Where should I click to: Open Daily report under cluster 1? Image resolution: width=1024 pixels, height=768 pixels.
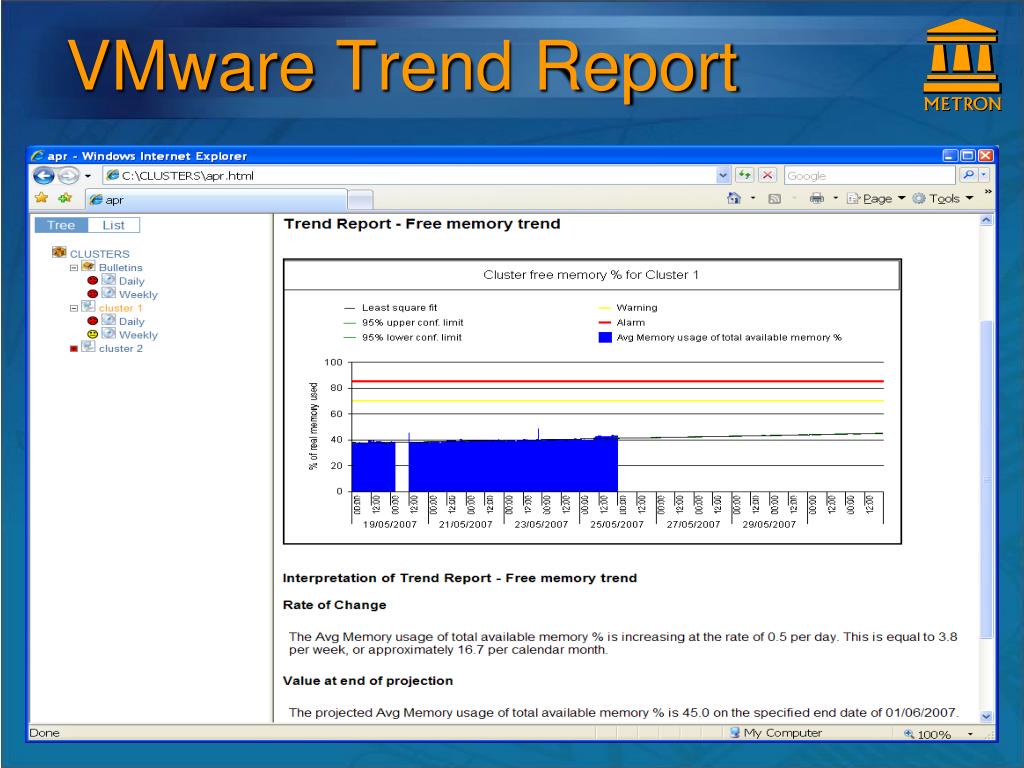click(x=131, y=322)
